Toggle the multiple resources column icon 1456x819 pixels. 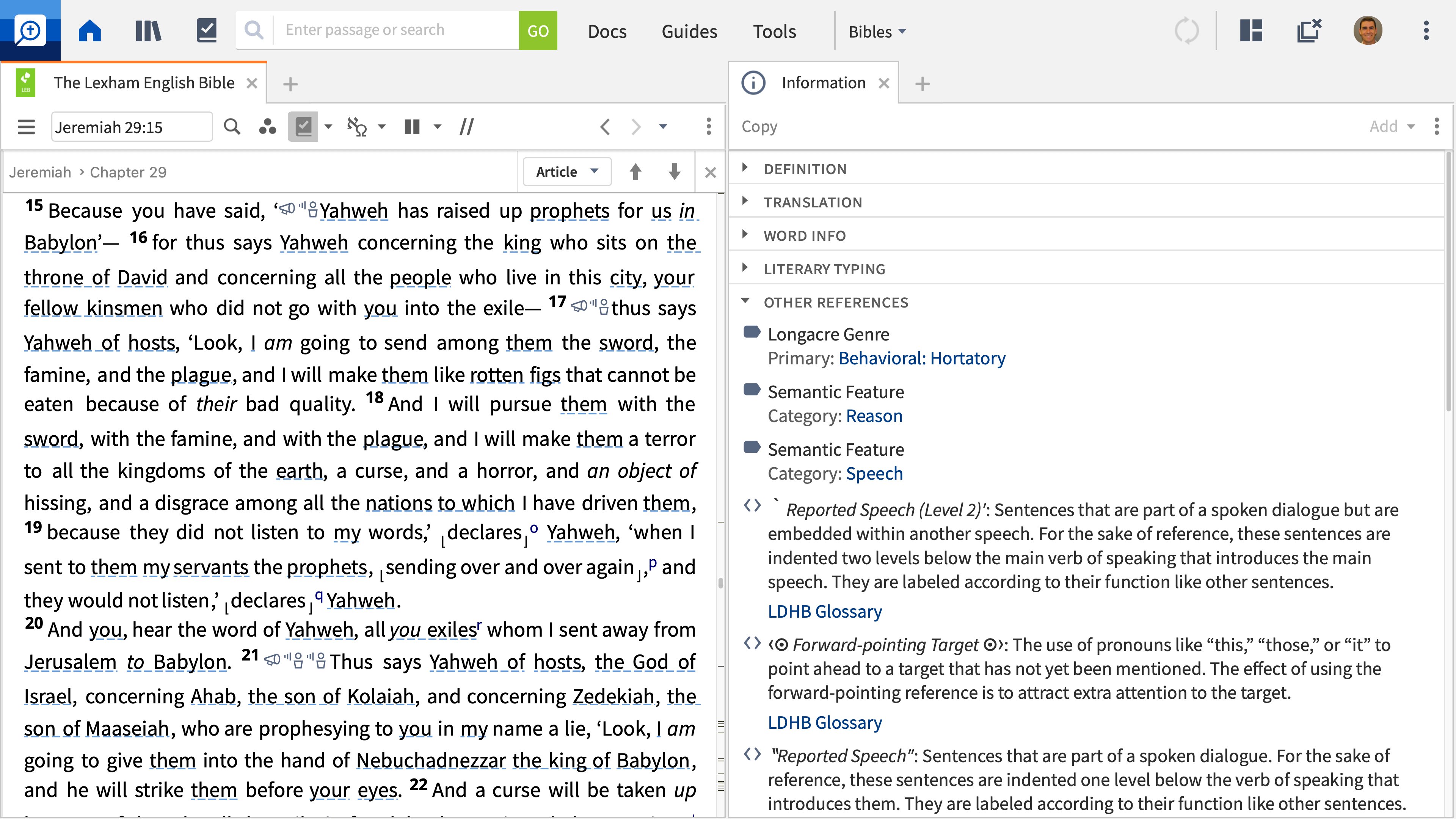[x=412, y=127]
